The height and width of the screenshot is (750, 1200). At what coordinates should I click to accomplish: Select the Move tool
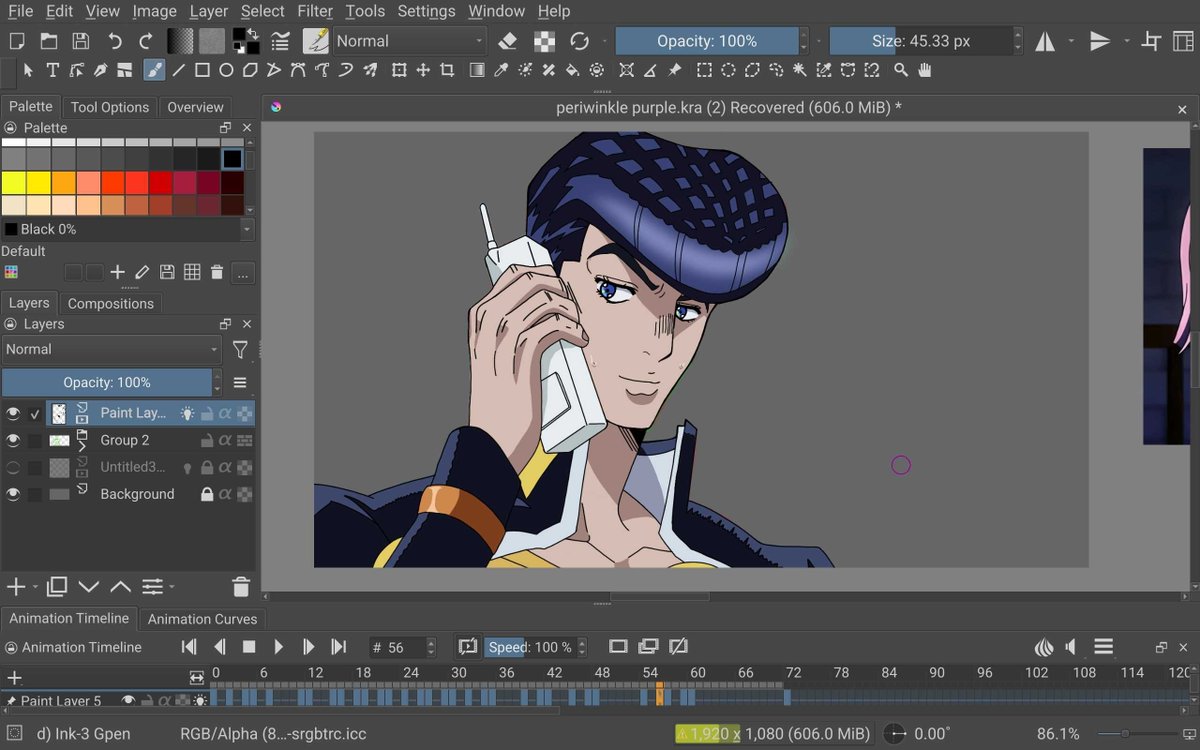pos(423,70)
